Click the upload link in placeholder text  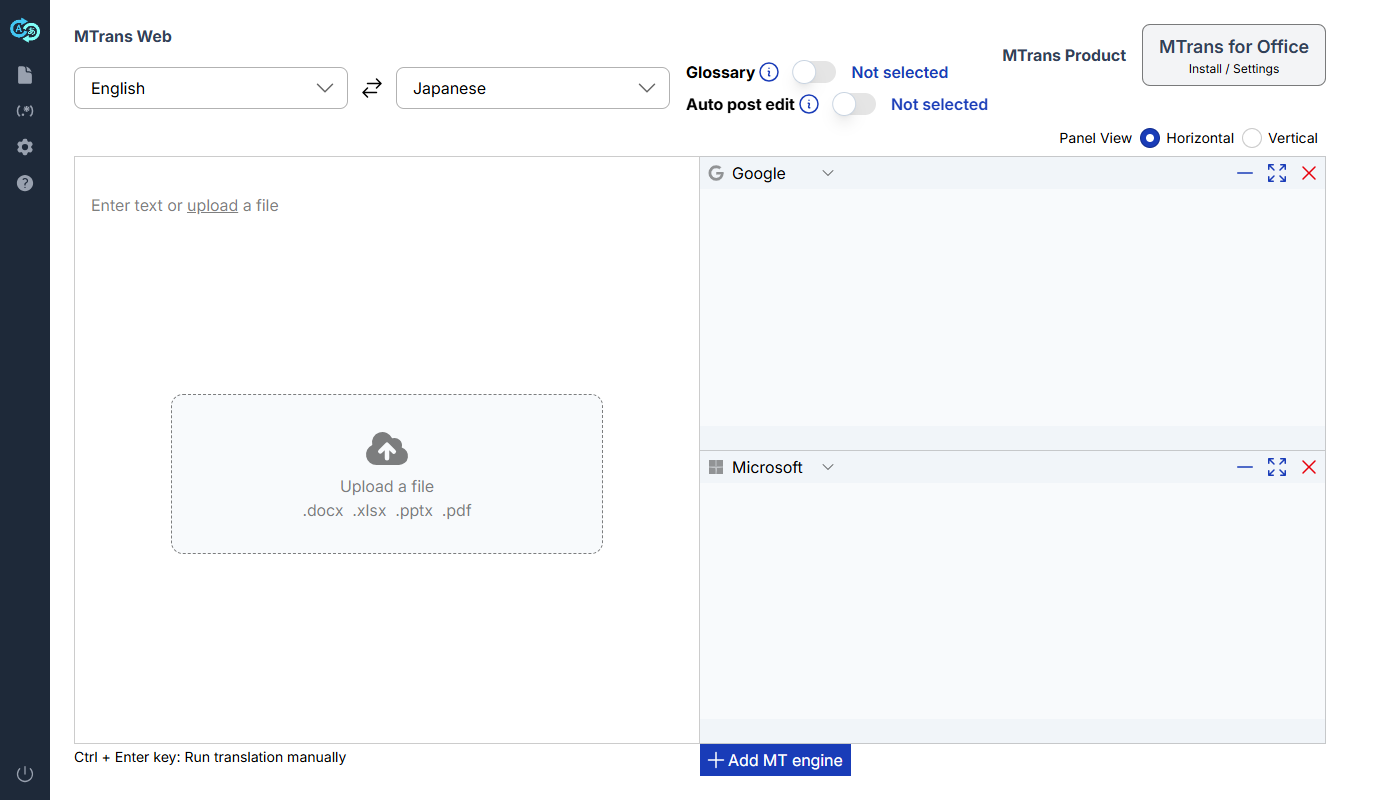[212, 205]
